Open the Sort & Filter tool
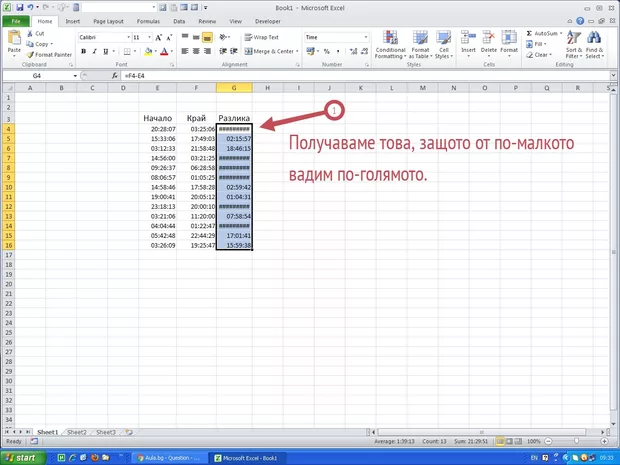 573,42
